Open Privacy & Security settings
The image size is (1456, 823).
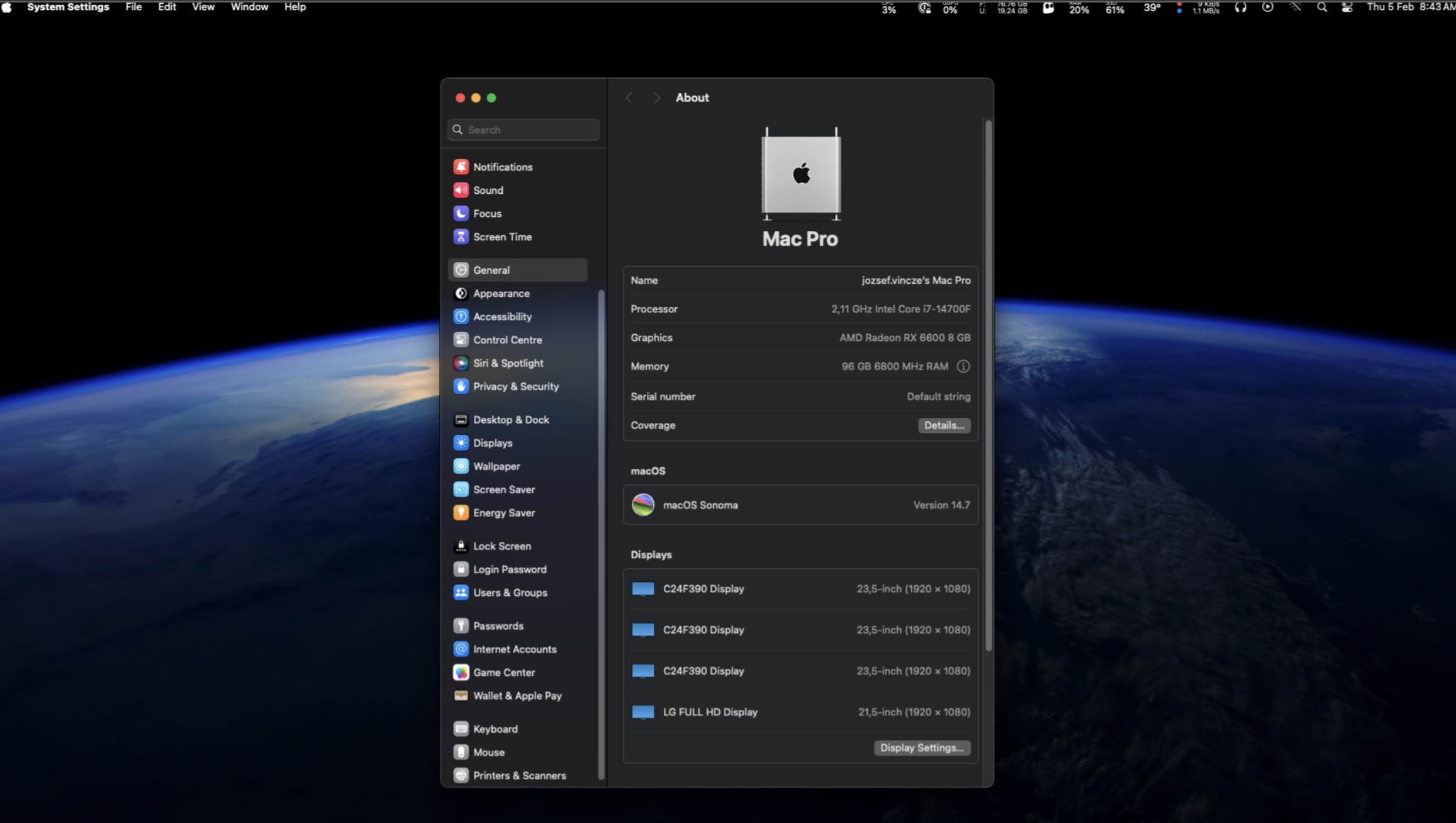(516, 386)
